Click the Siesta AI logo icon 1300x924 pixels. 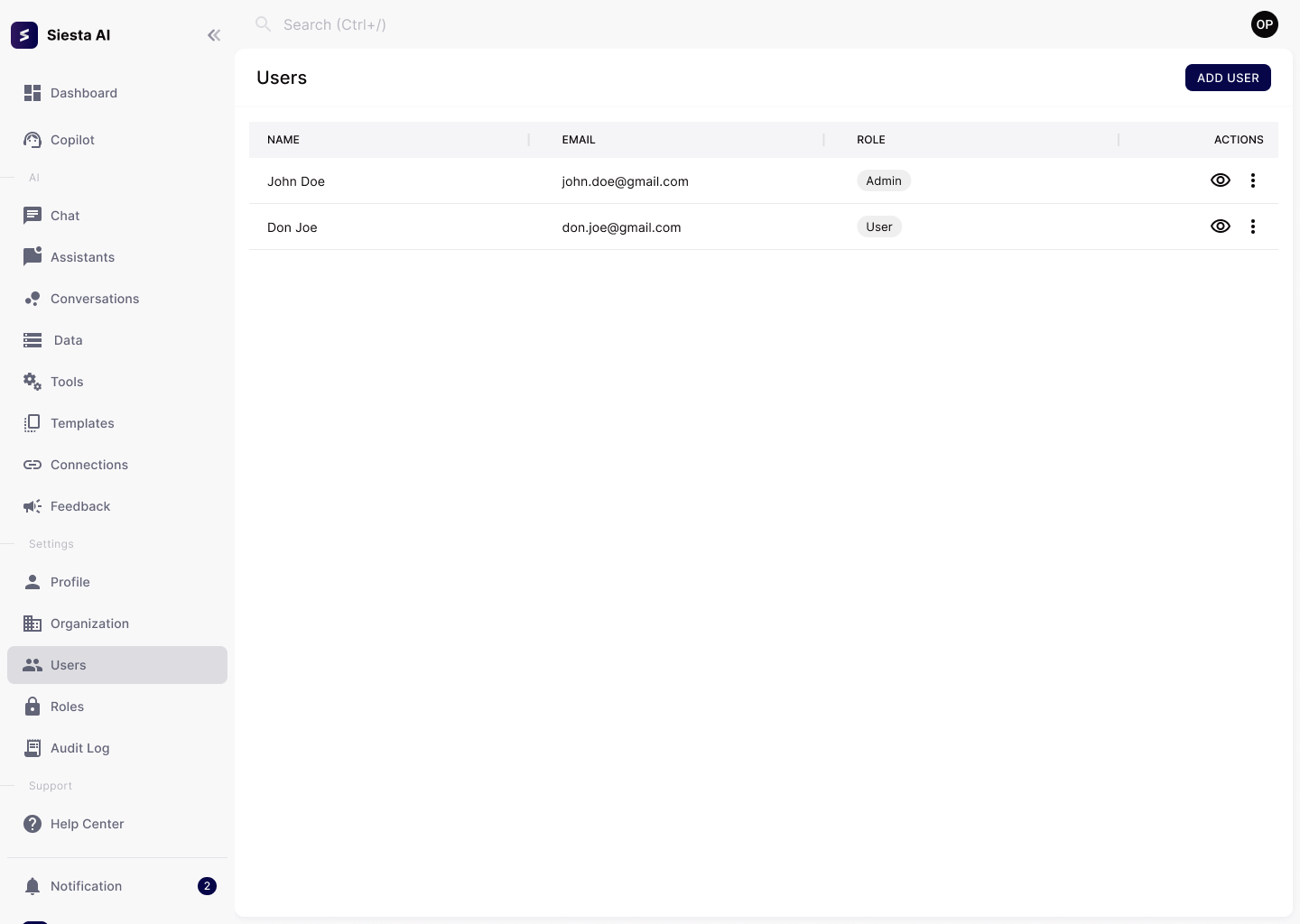(x=24, y=35)
